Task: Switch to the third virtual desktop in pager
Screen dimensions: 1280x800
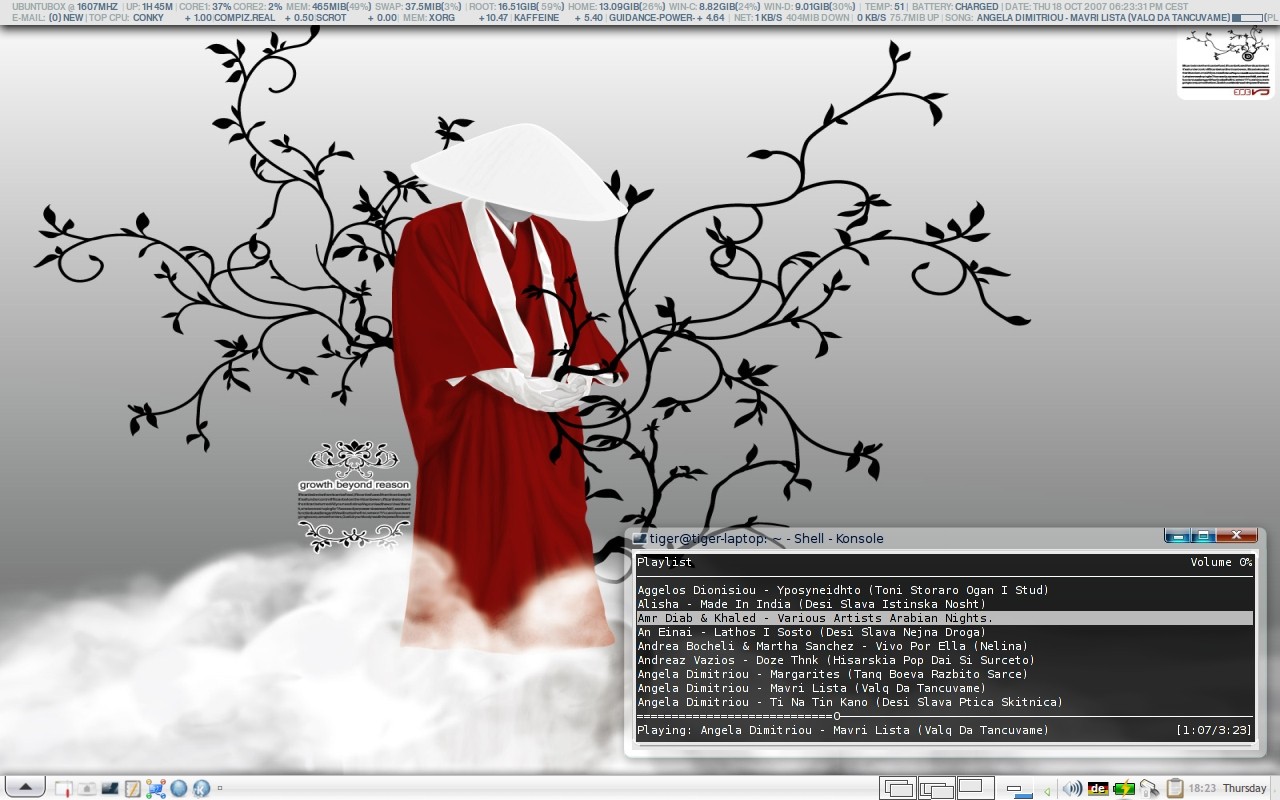Action: pyautogui.click(x=976, y=788)
